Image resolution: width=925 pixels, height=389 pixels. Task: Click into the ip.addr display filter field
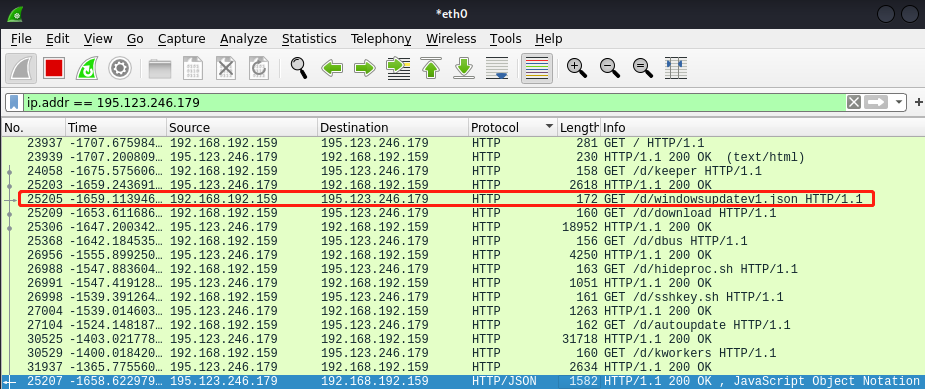pyautogui.click(x=434, y=103)
